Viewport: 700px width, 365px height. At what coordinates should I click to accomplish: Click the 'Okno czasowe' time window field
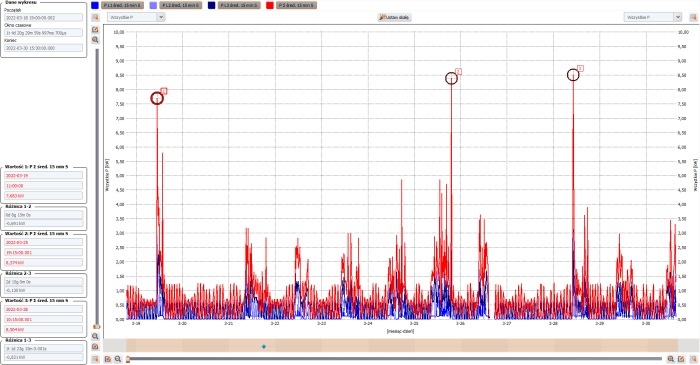[x=43, y=33]
